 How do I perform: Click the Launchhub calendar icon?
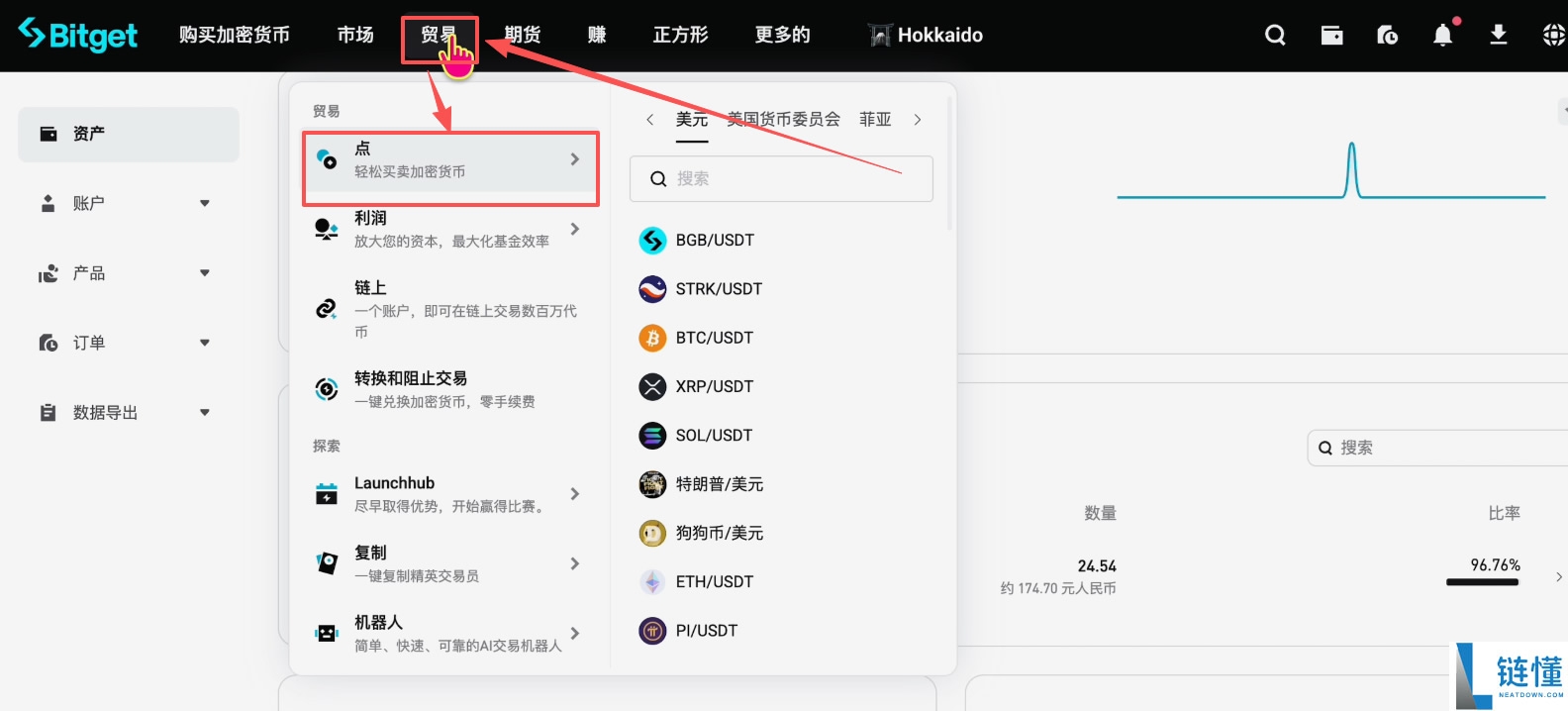coord(326,493)
